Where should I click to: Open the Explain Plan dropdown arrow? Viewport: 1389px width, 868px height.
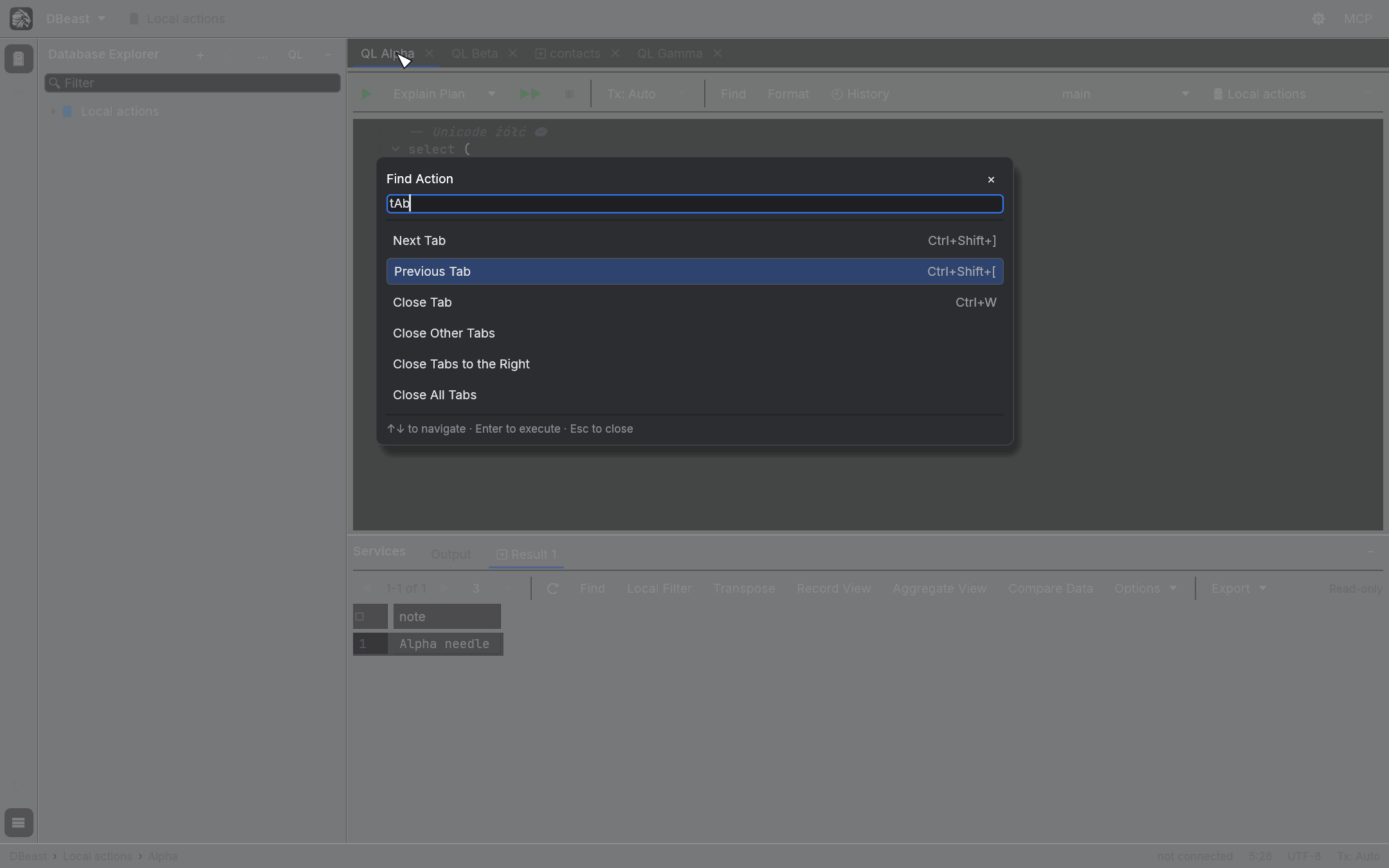coord(492,94)
